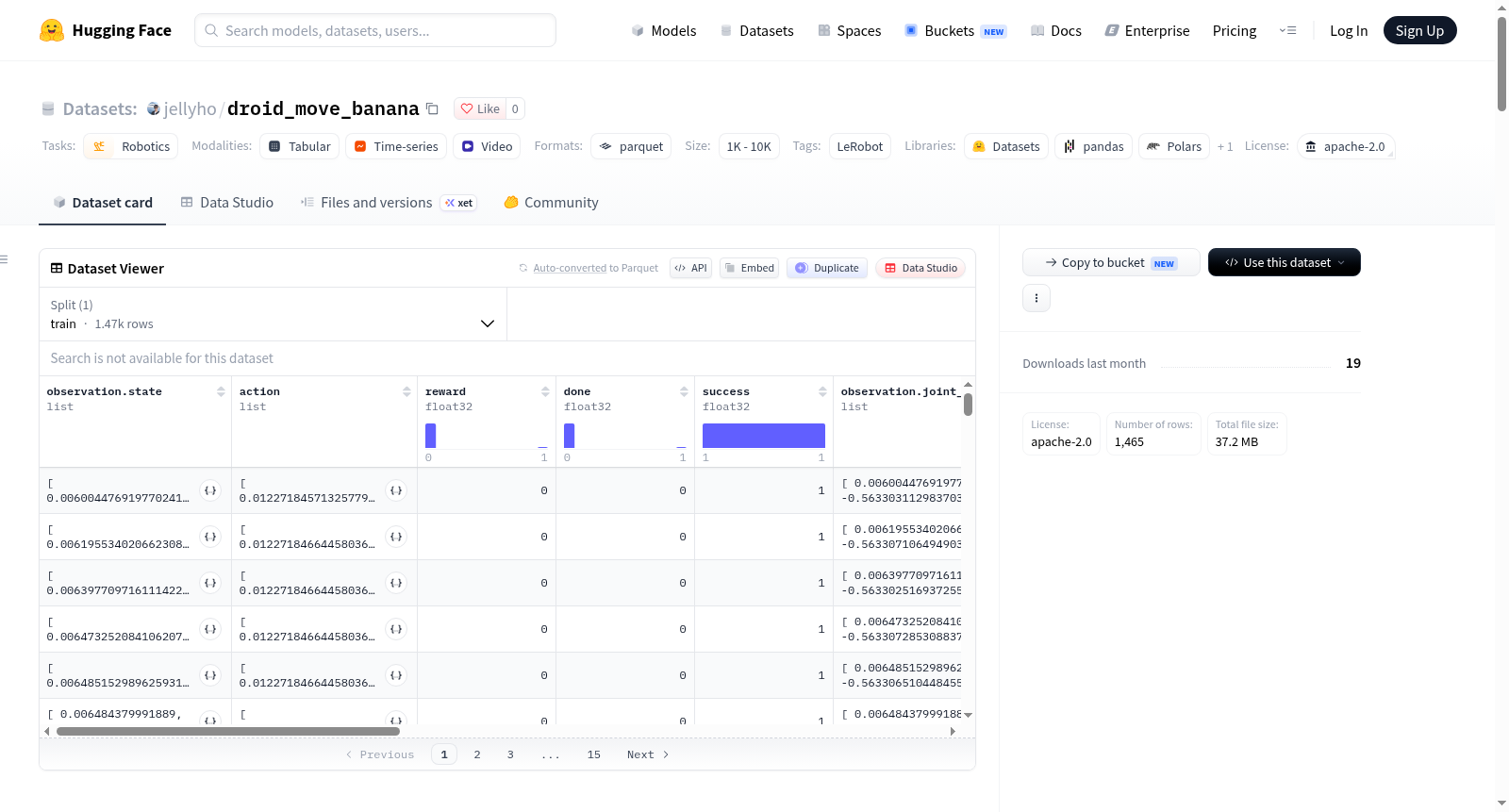Open the API button in Dataset Viewer
Viewport: 1509px width, 812px height.
click(x=690, y=268)
